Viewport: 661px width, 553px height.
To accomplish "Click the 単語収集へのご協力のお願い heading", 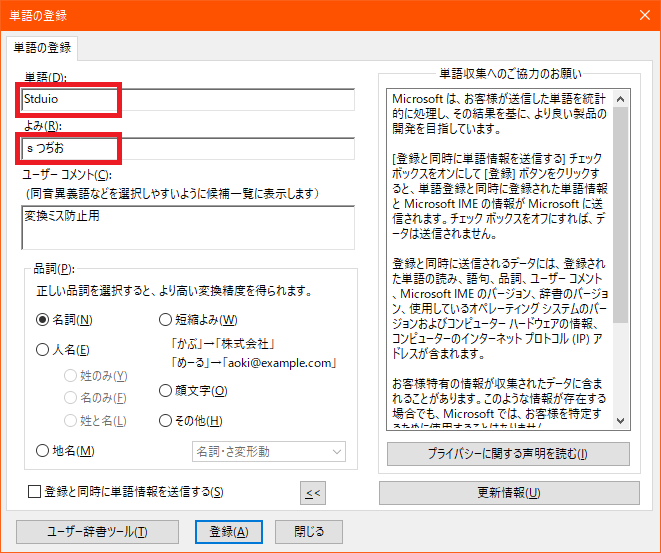I will click(x=511, y=74).
